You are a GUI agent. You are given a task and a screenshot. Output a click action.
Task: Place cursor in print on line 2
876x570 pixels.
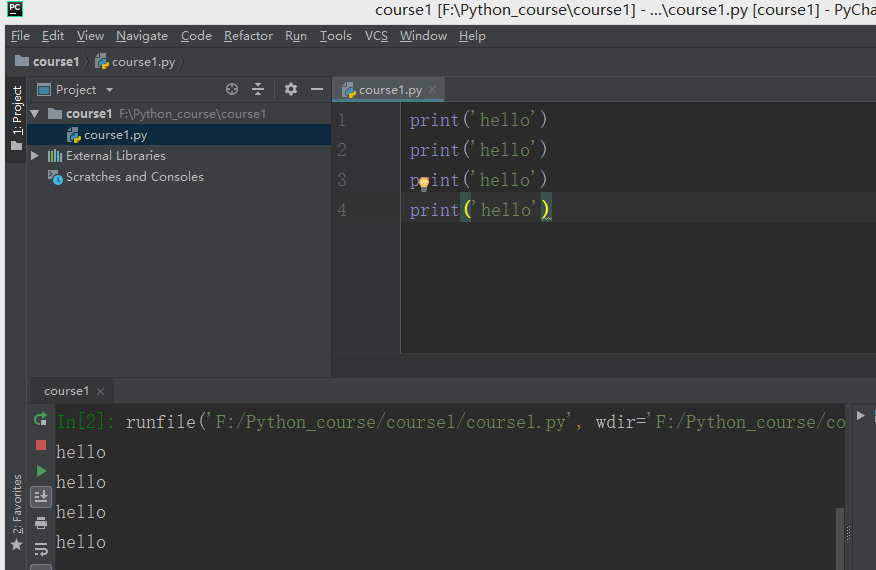click(x=434, y=150)
